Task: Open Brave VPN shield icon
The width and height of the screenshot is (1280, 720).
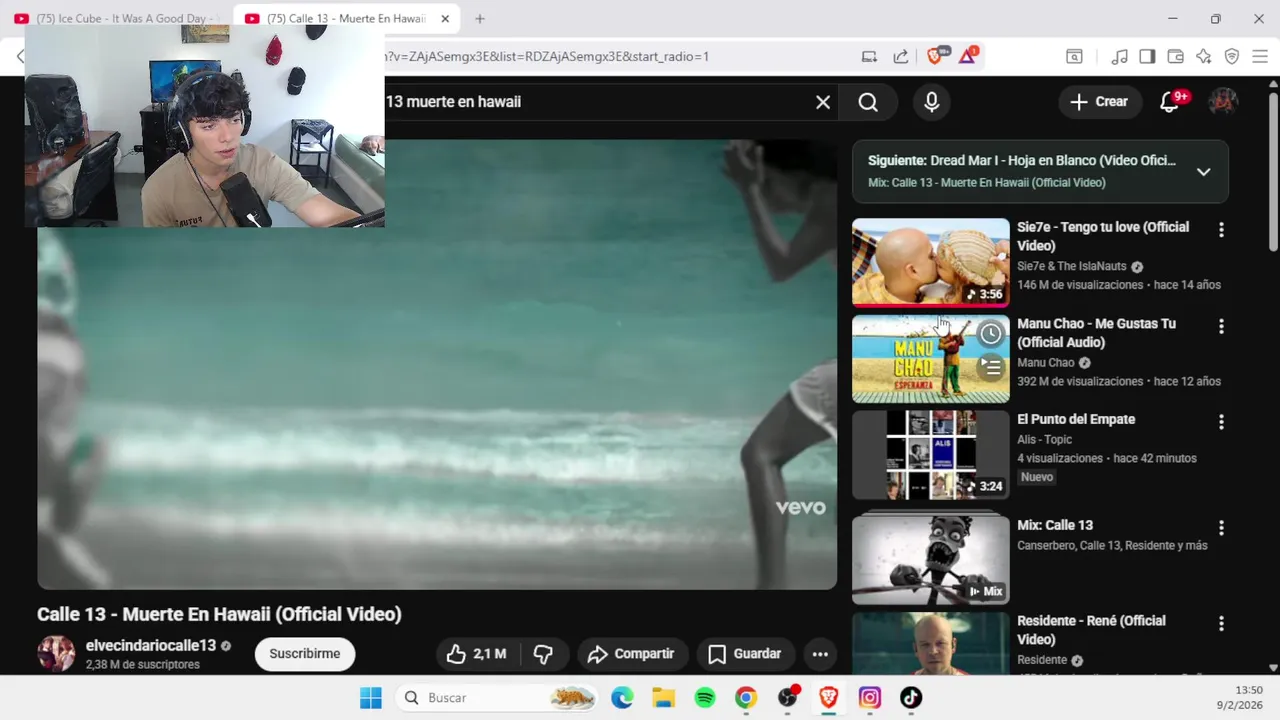Action: click(x=1232, y=57)
